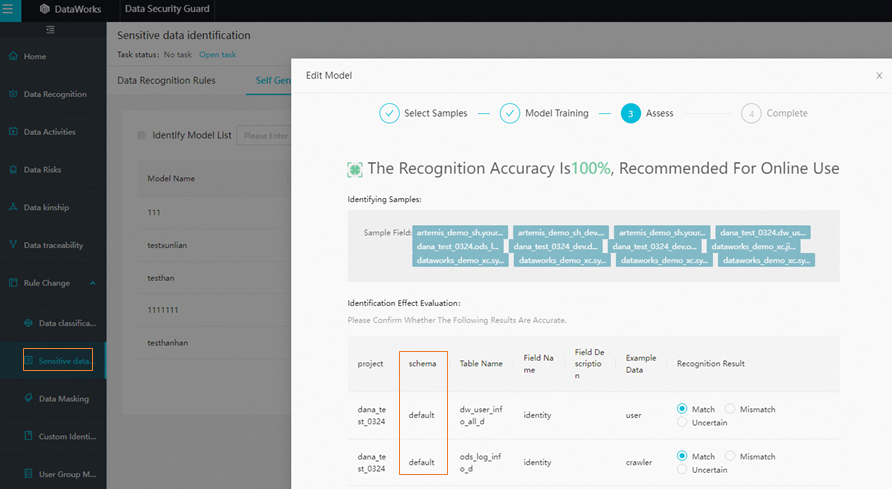
Task: Click the ods_log_info_d table name cell
Action: coord(480,462)
